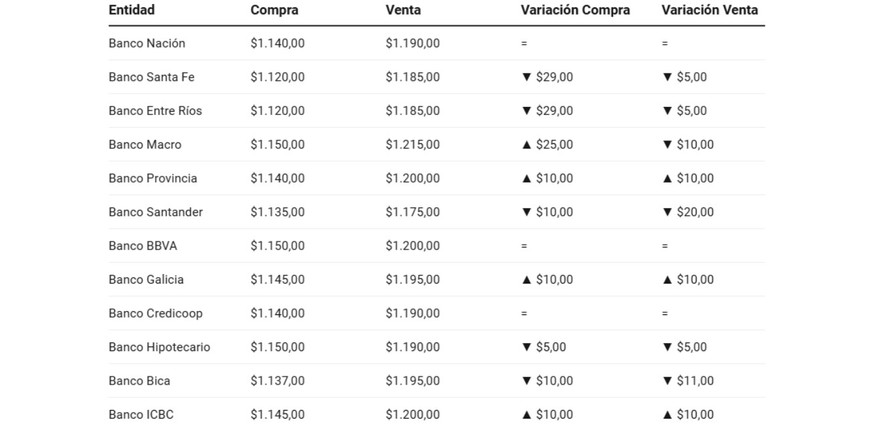Select the Variación Compra column header

(x=575, y=11)
